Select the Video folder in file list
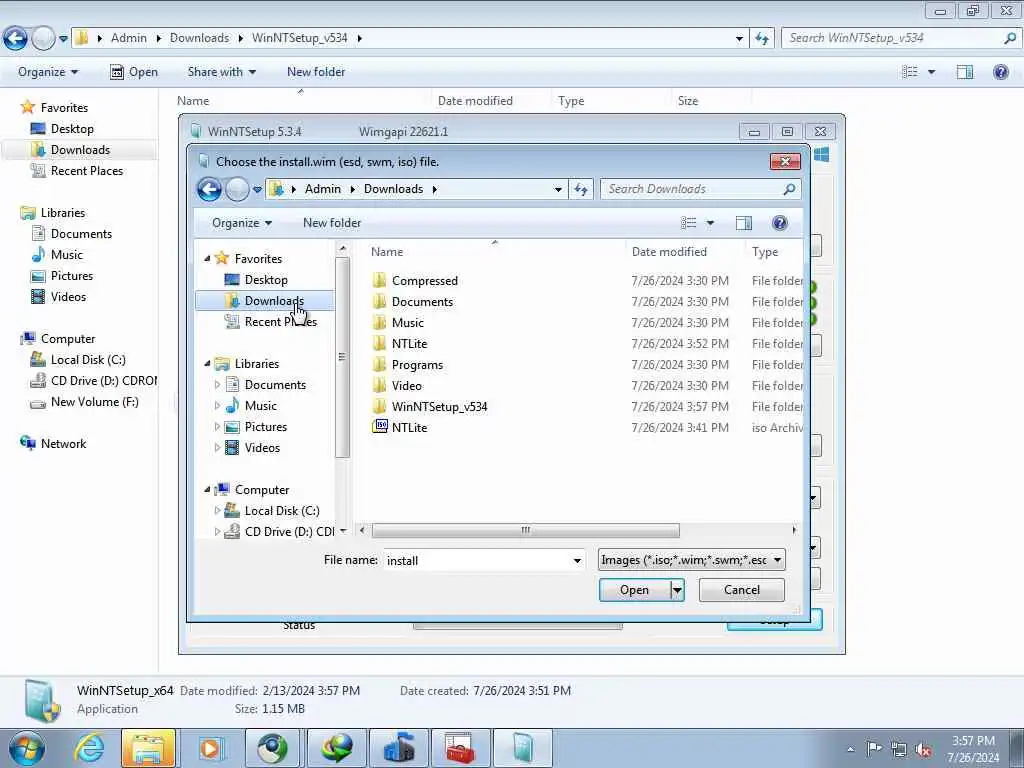 click(x=406, y=385)
